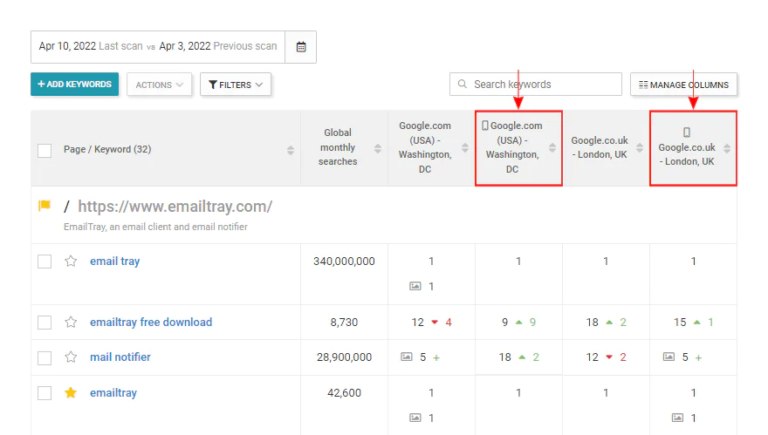
Task: Sort by Global monthly searches column
Action: [x=378, y=148]
